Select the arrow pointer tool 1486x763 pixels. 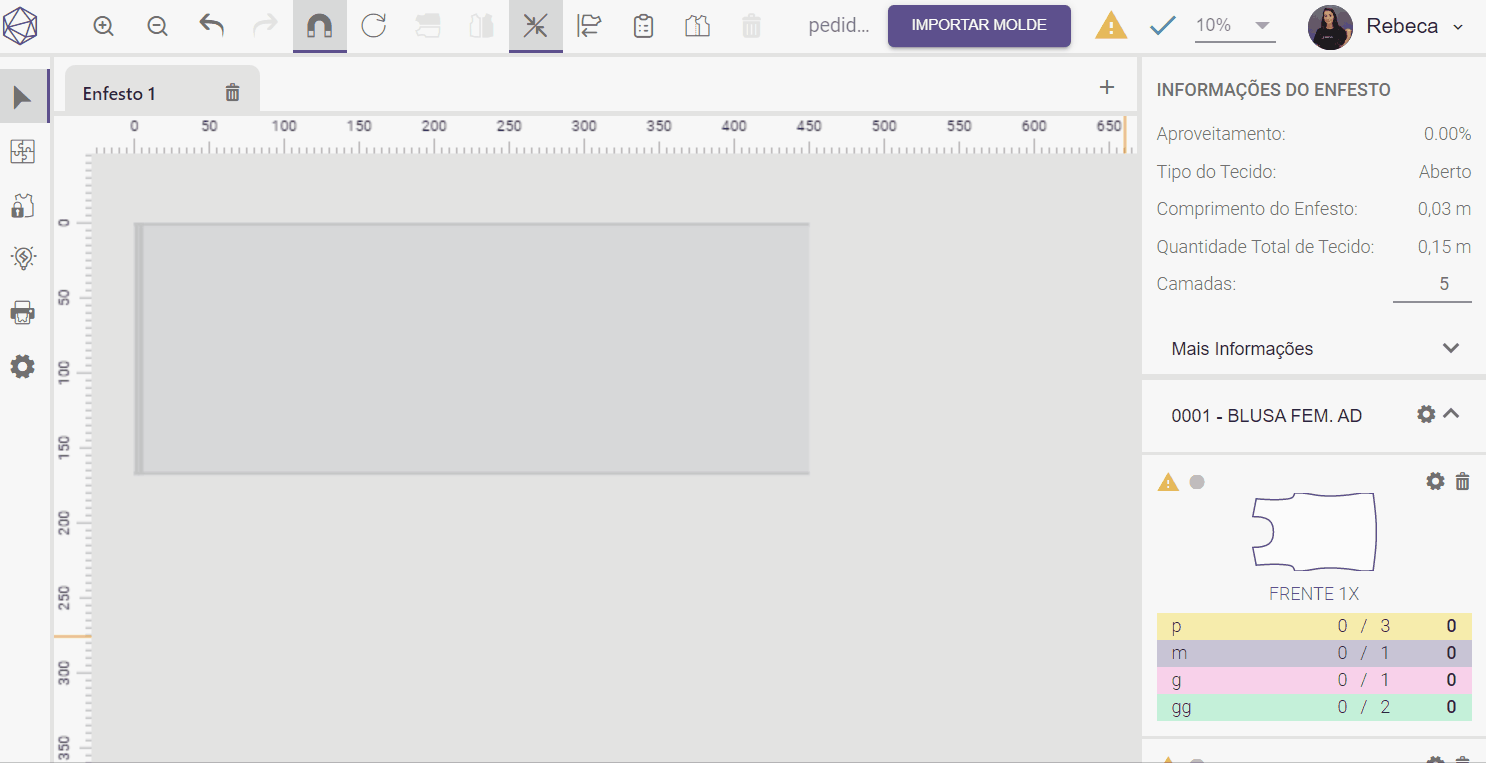click(x=24, y=97)
